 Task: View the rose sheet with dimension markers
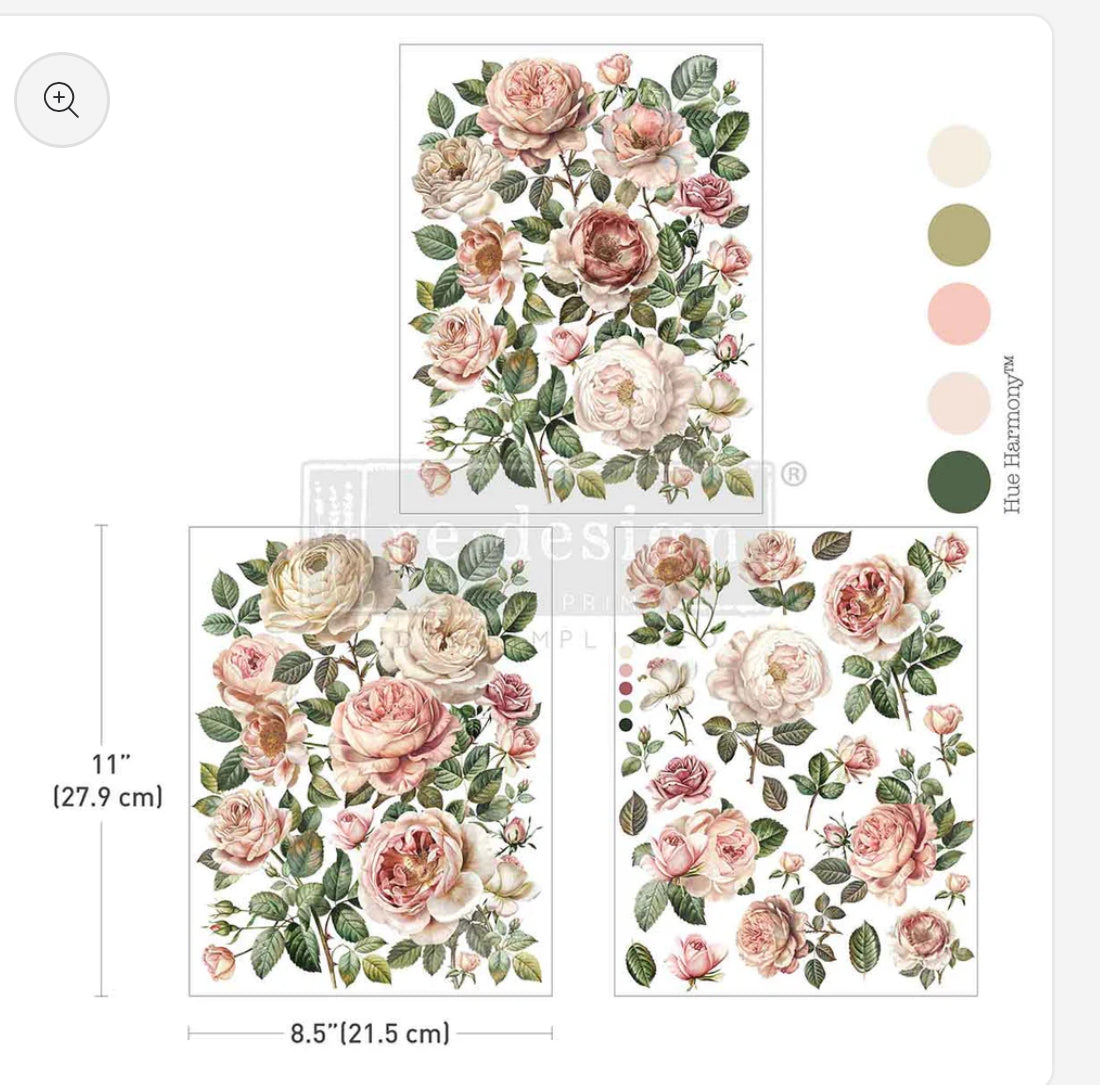pos(370,761)
